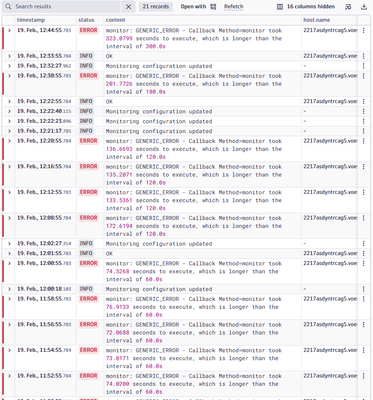
Task: Open row menu for the 12:01:55 record
Action: point(363,253)
